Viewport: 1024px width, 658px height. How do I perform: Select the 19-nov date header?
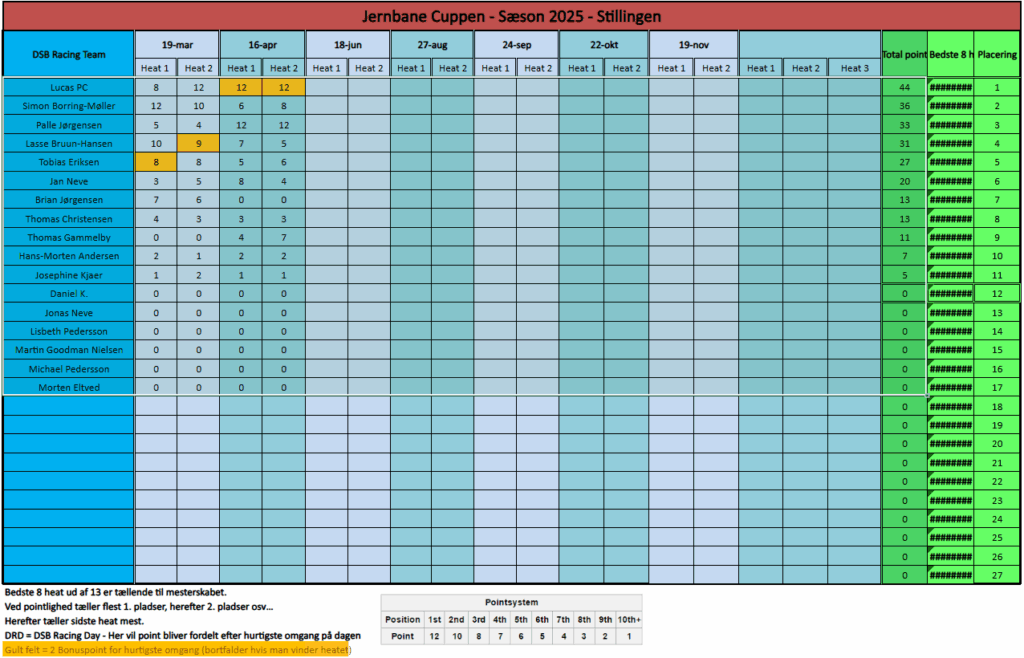tap(693, 45)
